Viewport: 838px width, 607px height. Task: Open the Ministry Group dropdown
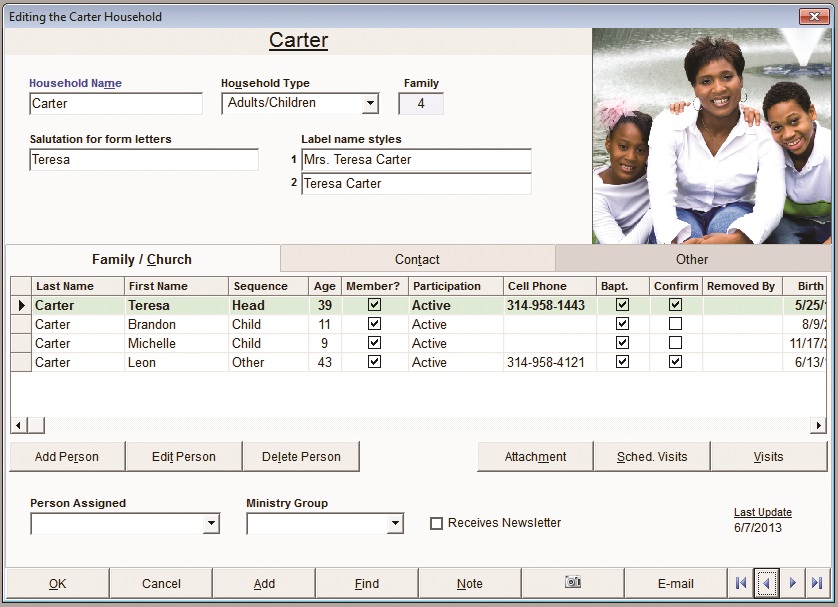pyautogui.click(x=395, y=523)
